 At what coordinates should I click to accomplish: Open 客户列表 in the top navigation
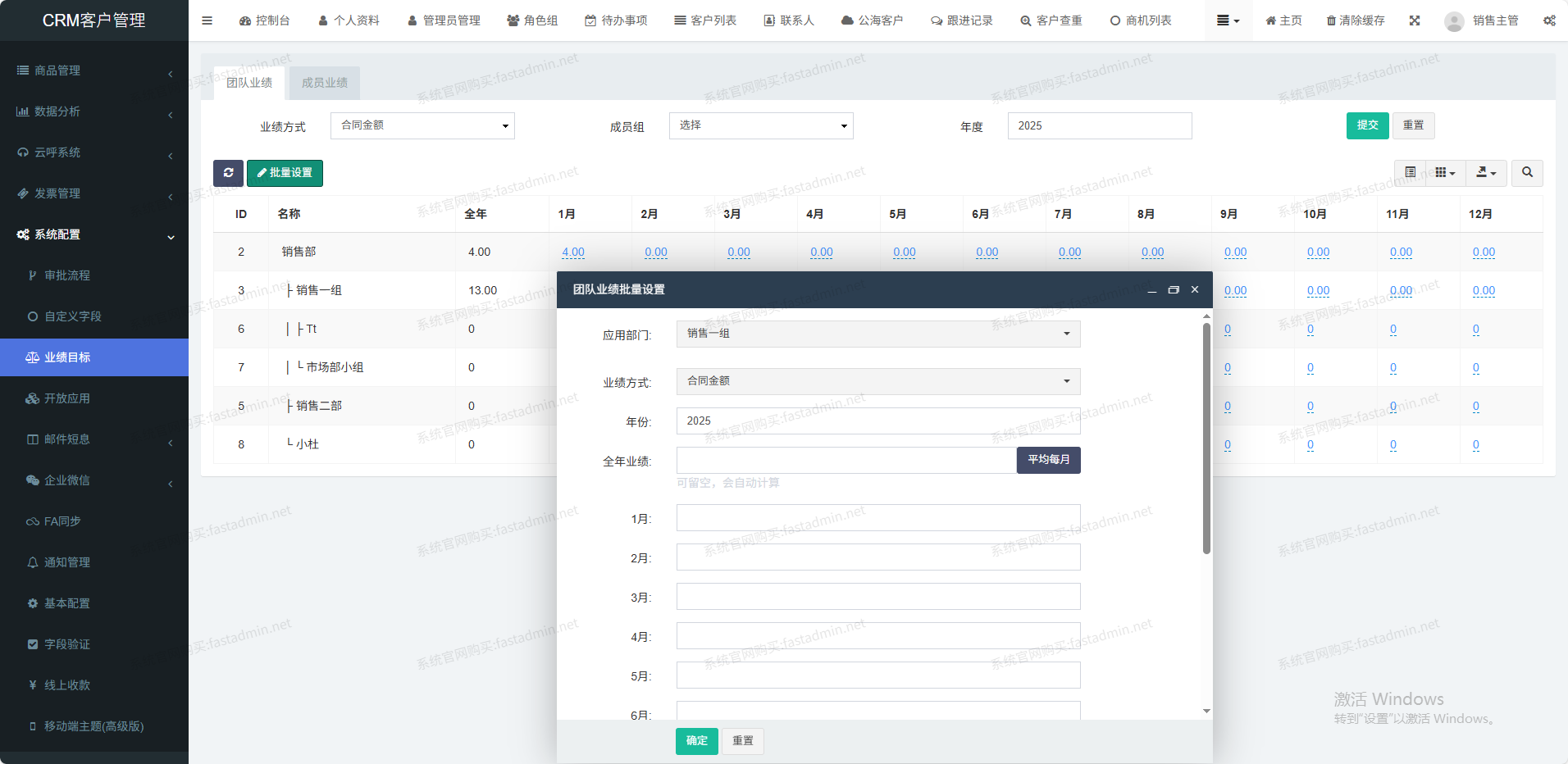point(705,20)
